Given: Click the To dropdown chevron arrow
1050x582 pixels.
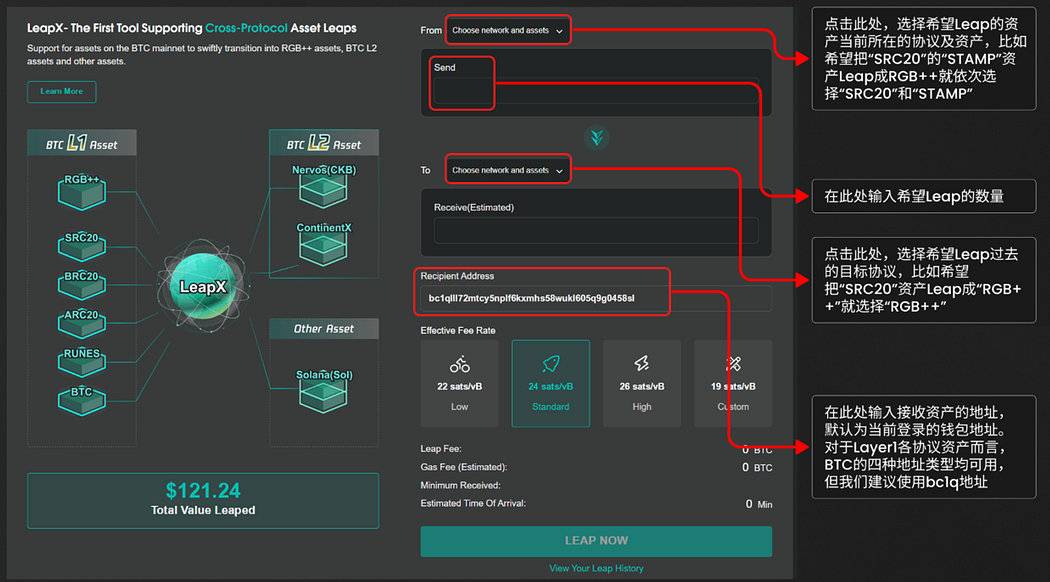Looking at the screenshot, I should 559,171.
